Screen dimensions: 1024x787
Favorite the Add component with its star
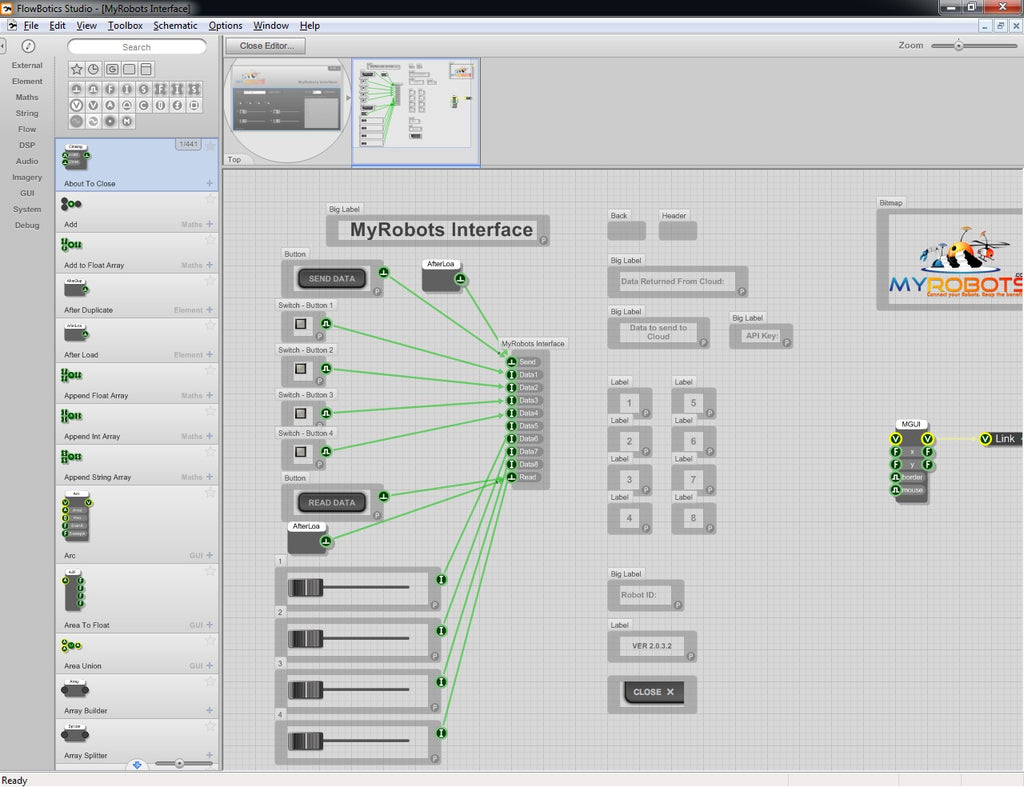tap(210, 197)
